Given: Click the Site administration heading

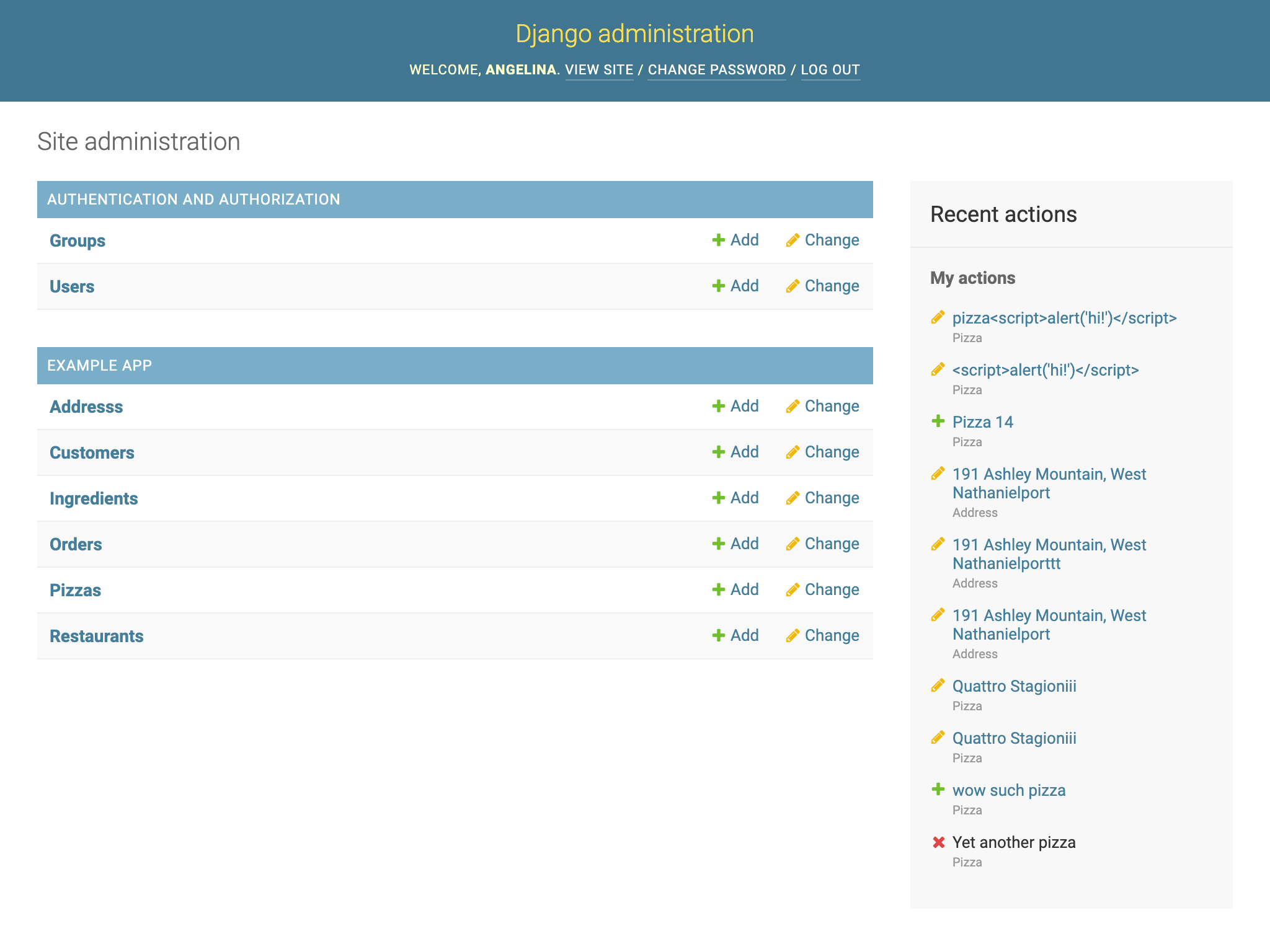Looking at the screenshot, I should (139, 141).
